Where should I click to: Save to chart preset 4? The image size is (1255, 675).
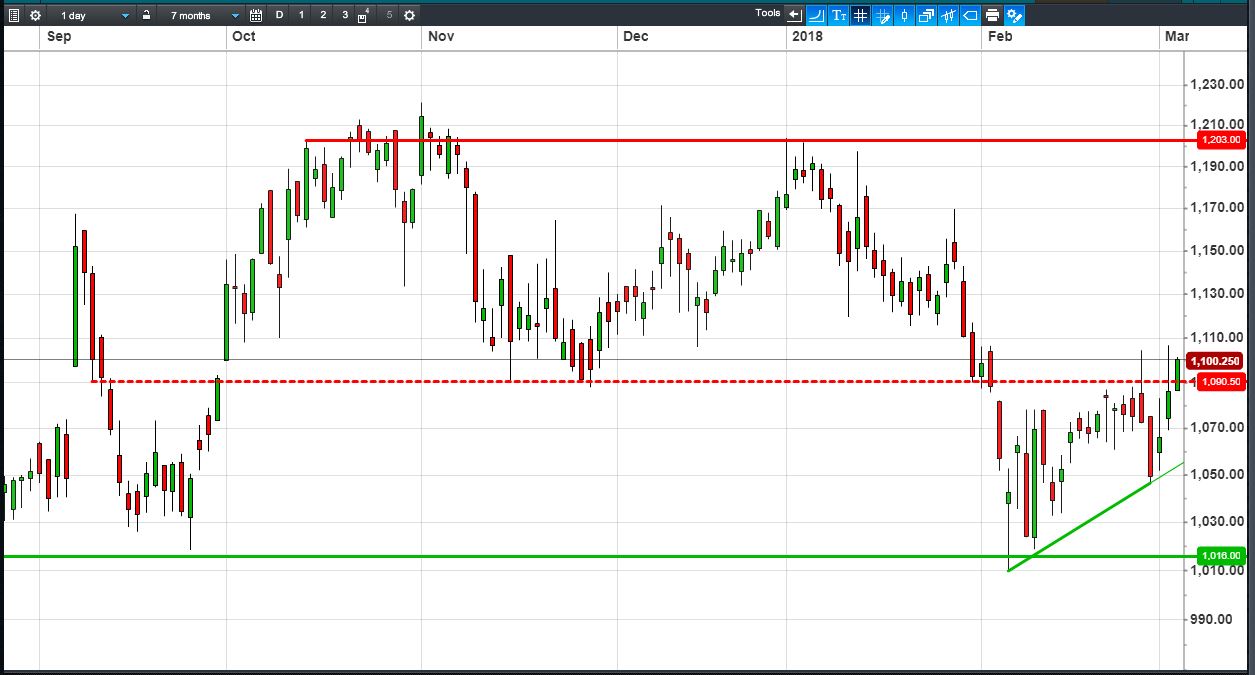click(363, 15)
